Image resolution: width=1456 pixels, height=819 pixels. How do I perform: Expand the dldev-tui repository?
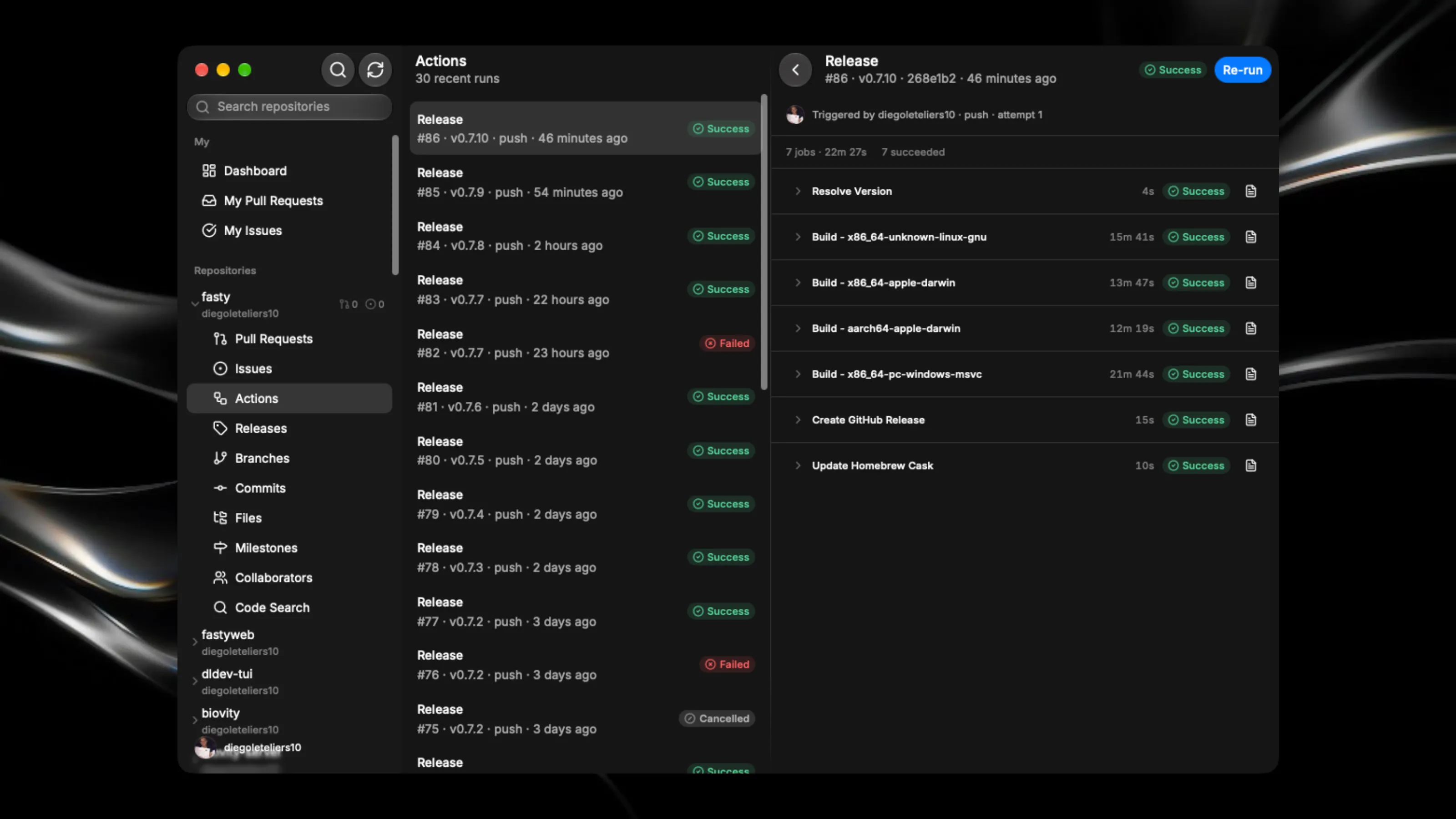point(195,681)
